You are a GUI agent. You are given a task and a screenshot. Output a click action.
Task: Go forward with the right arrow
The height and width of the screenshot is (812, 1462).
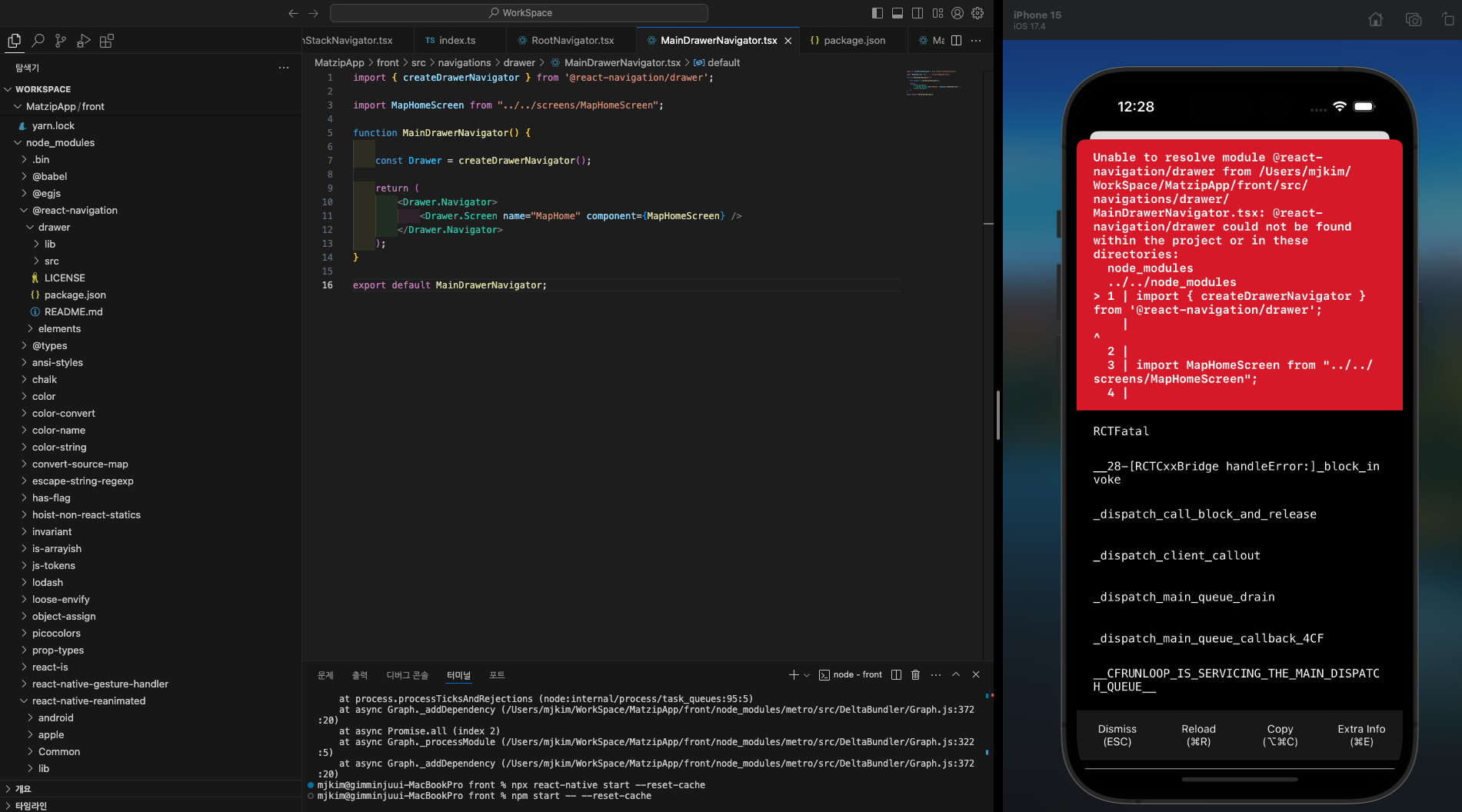coord(313,13)
